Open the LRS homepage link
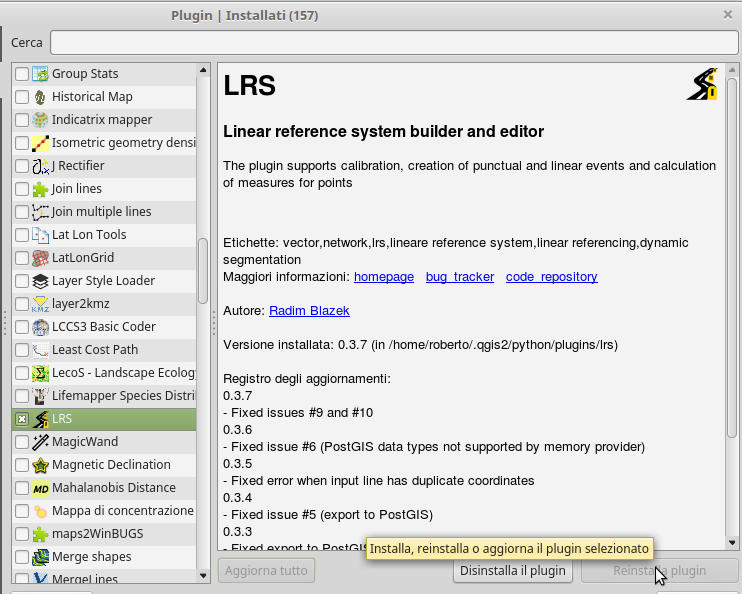The width and height of the screenshot is (742, 594). pos(384,277)
